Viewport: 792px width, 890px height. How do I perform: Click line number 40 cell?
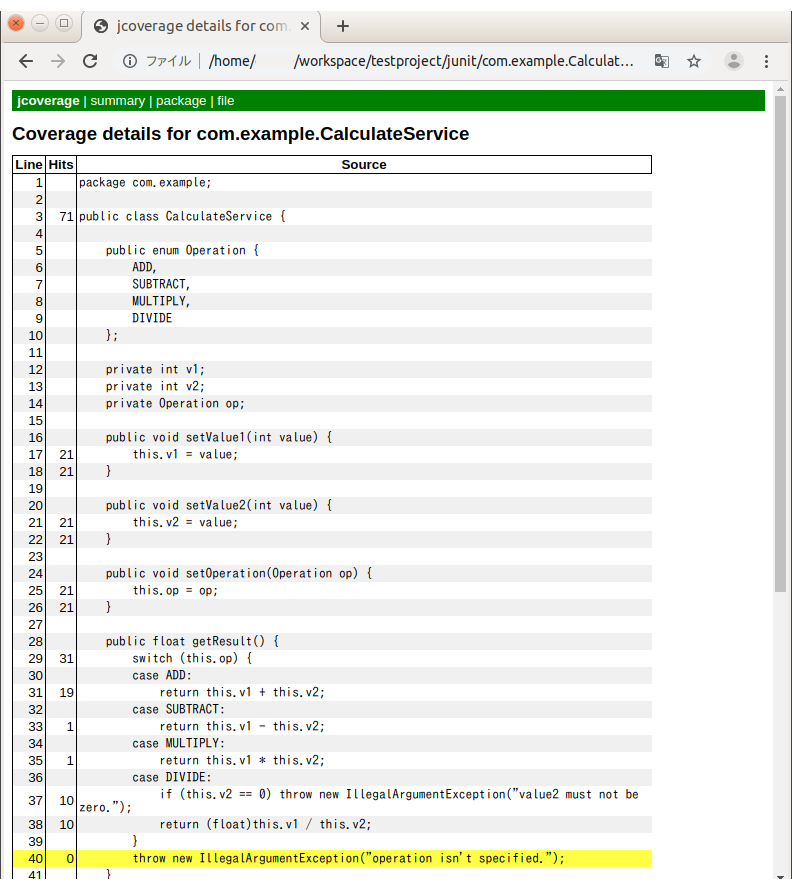29,859
